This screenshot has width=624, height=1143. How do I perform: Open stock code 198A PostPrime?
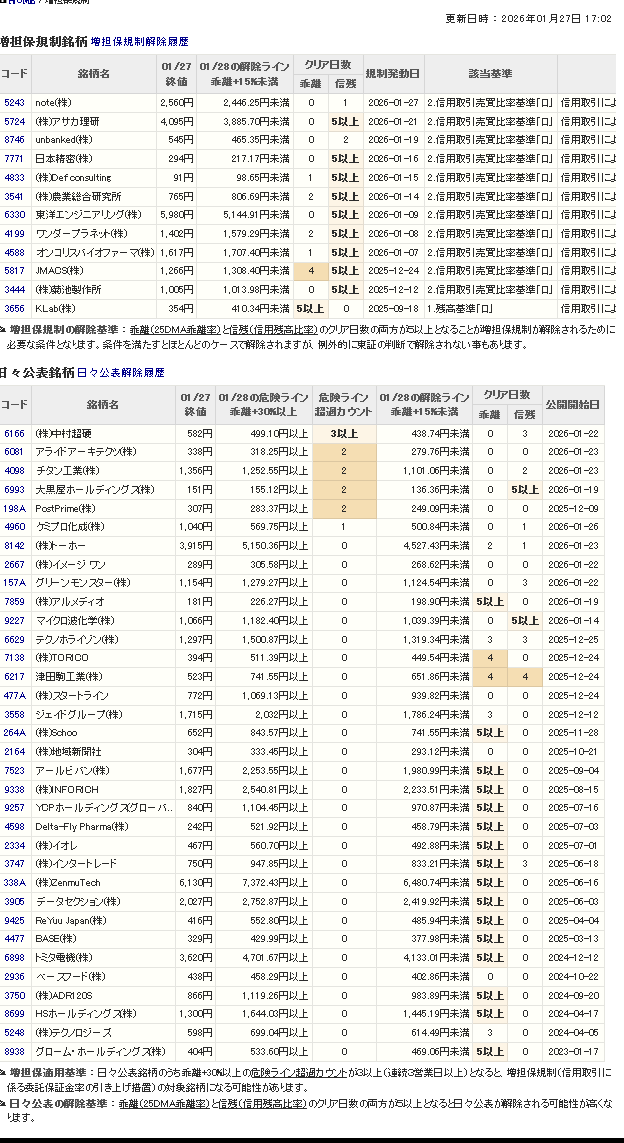point(14,508)
